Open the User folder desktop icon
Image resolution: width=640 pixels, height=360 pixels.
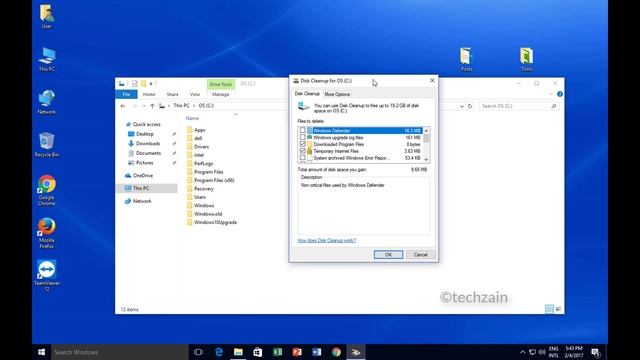click(x=47, y=16)
